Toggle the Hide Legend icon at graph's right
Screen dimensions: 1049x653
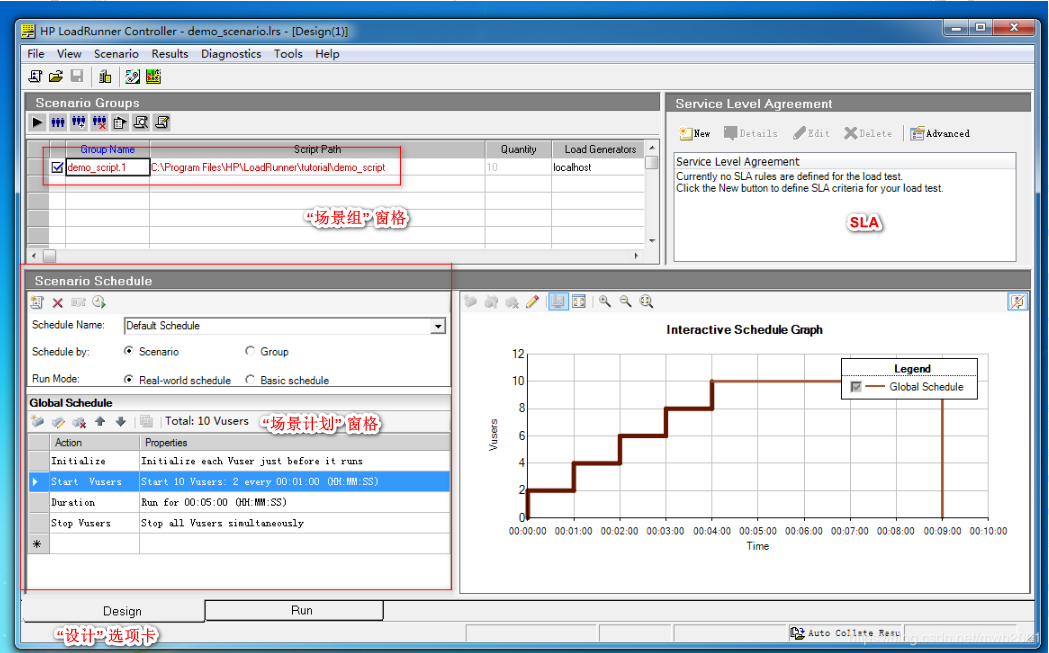click(1017, 302)
